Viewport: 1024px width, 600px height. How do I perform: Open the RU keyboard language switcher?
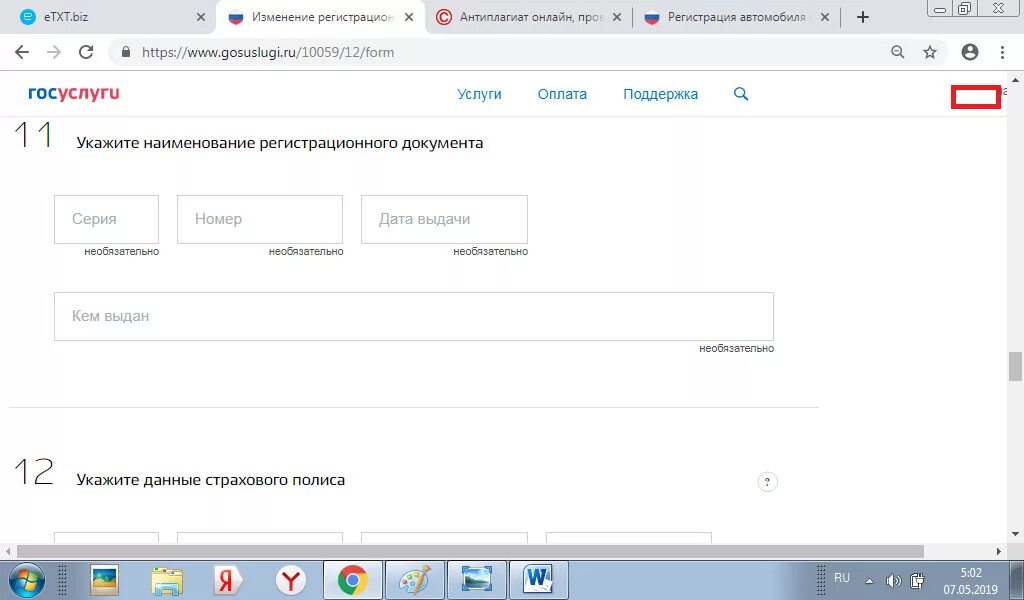[x=841, y=577]
